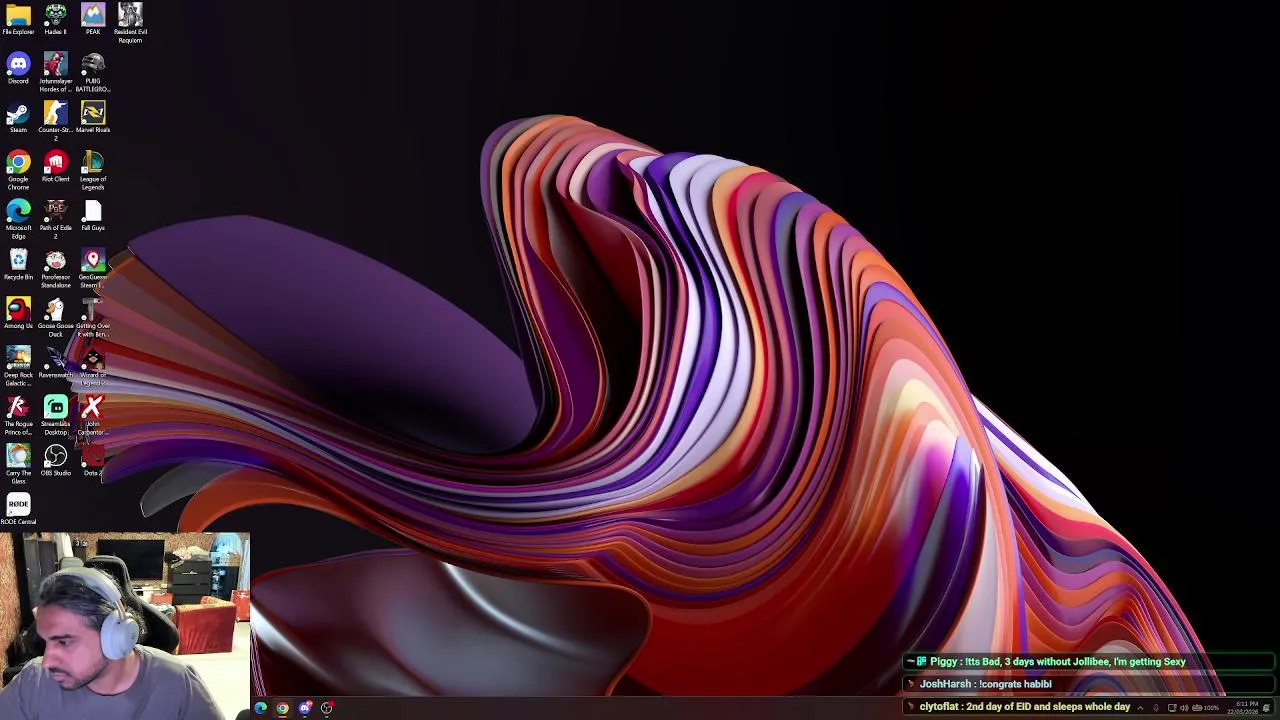Click the webcam overlay thumbnail
Screen dimensions: 1280x720
(124, 626)
